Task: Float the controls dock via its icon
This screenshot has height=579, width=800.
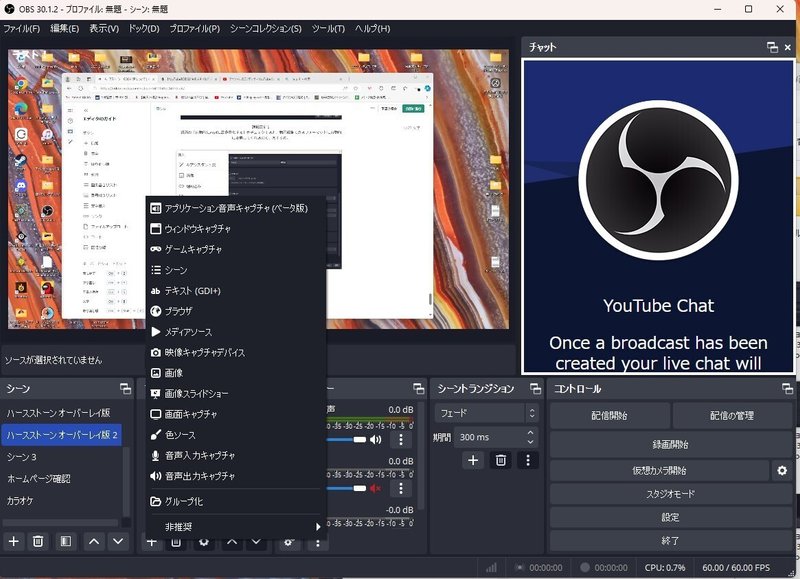Action: pyautogui.click(x=787, y=389)
